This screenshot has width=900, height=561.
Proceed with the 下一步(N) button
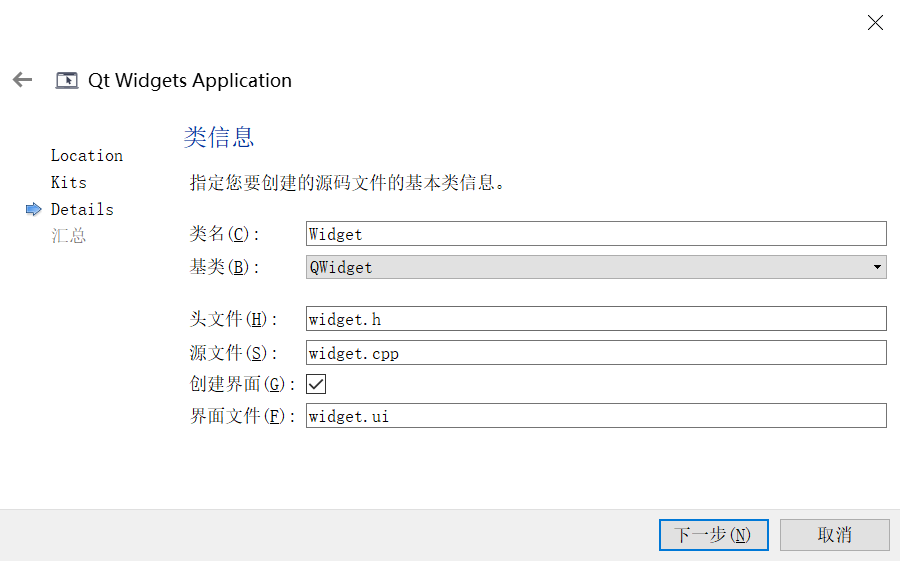pyautogui.click(x=713, y=535)
